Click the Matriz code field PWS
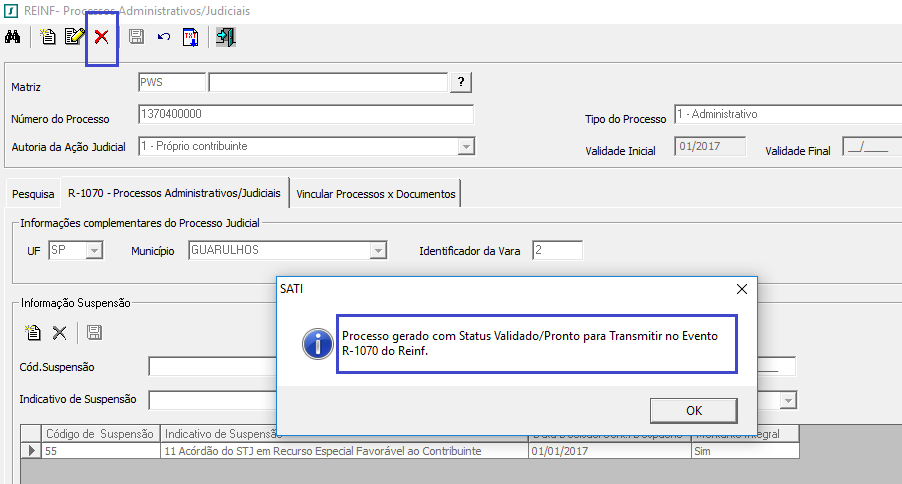This screenshot has width=902, height=484. coord(172,82)
